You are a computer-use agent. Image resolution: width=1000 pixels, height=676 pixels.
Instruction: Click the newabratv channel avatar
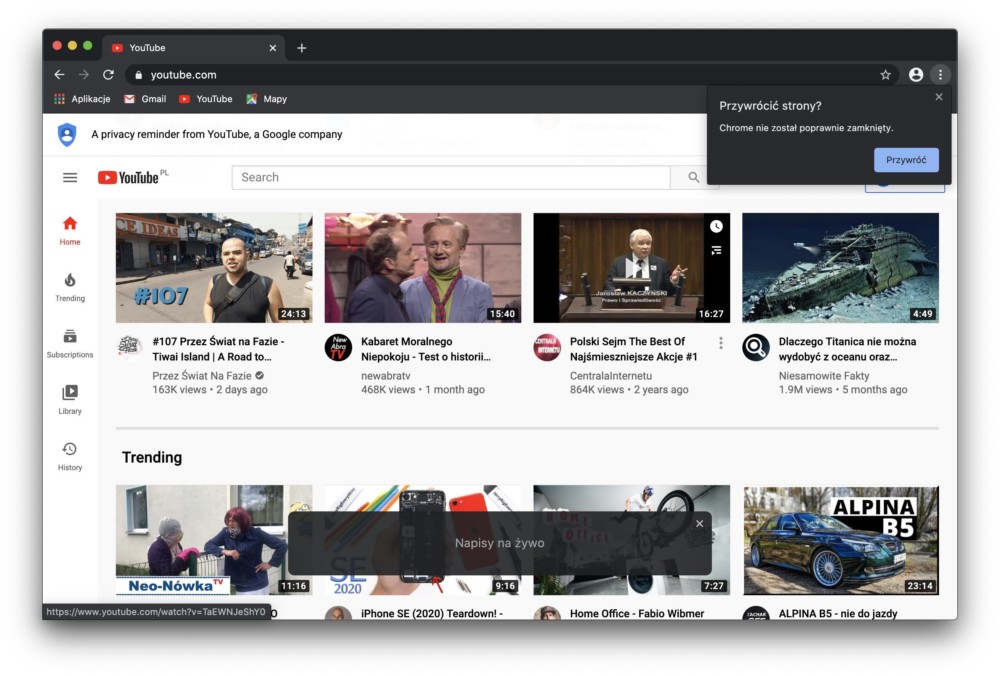tap(338, 348)
